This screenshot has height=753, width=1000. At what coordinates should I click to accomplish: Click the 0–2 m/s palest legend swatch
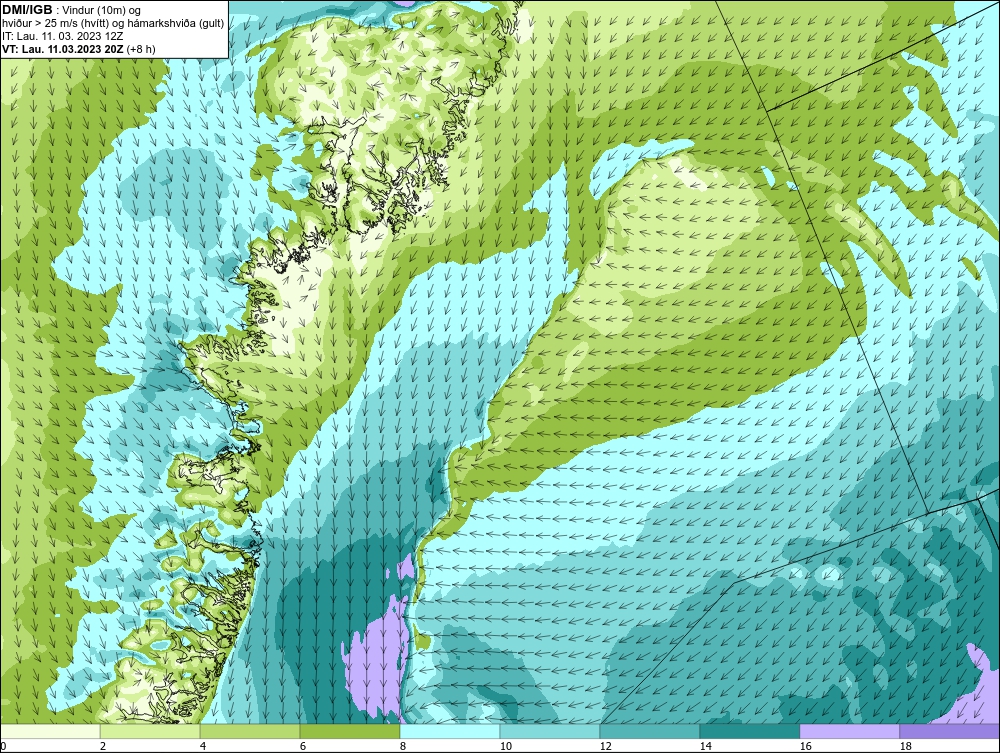(x=50, y=731)
